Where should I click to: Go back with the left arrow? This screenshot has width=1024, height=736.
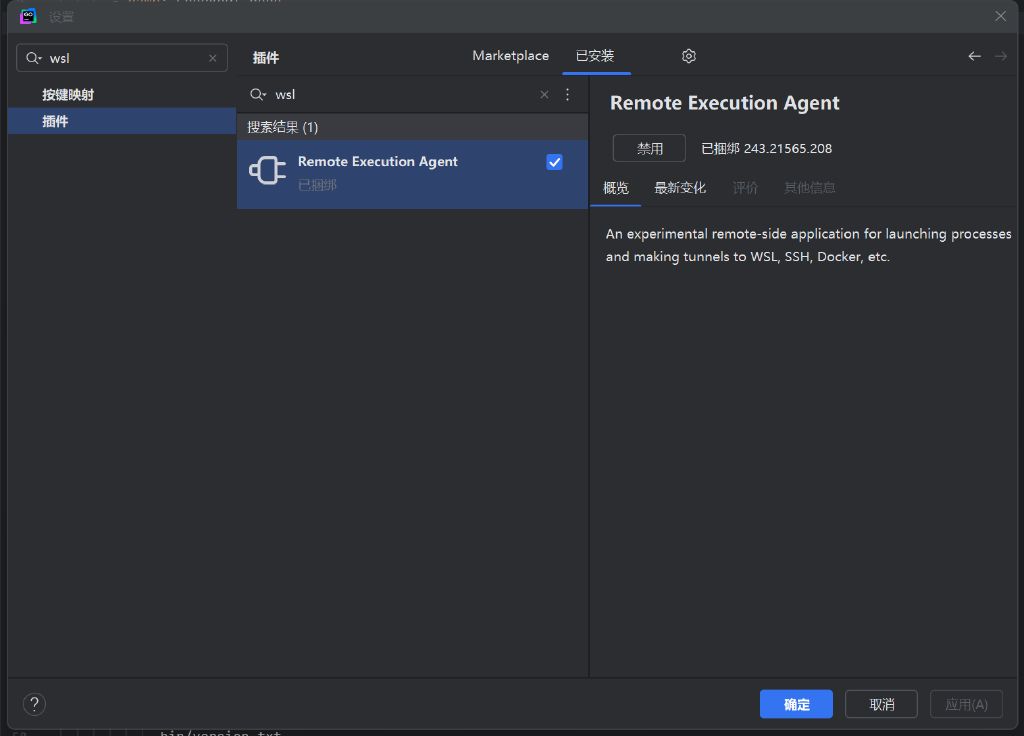974,56
